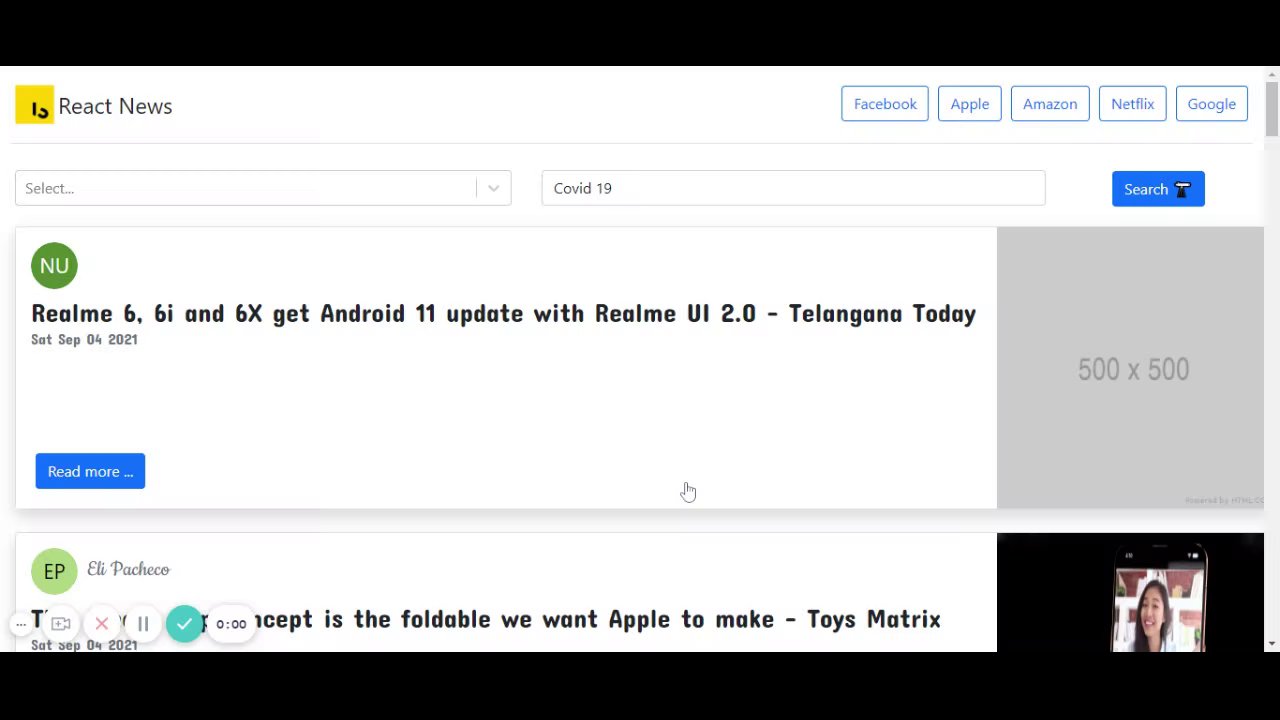1280x720 pixels.
Task: Click the React News title text
Action: click(x=115, y=106)
